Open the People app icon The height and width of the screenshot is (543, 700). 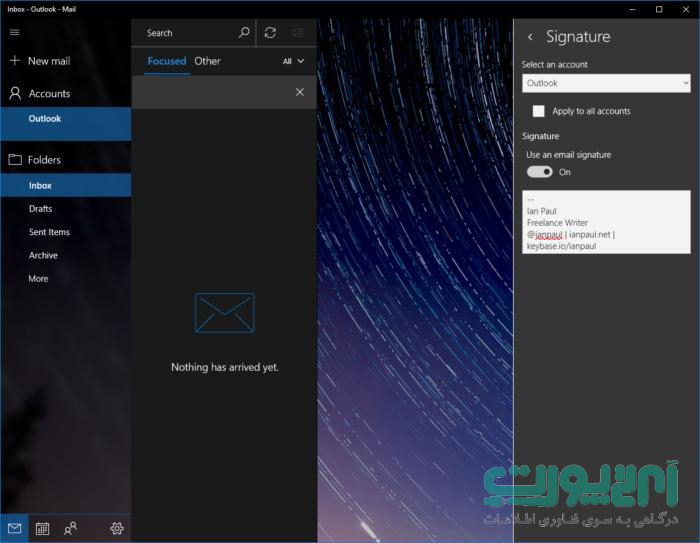pos(71,529)
